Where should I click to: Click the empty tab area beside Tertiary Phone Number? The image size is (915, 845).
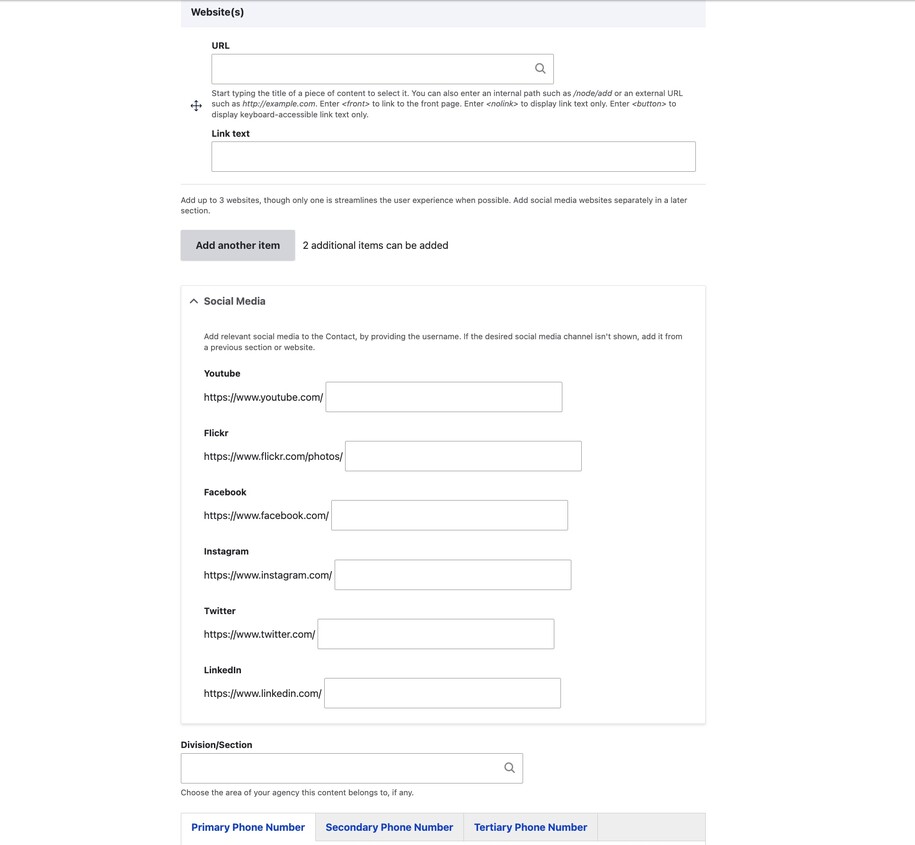650,827
